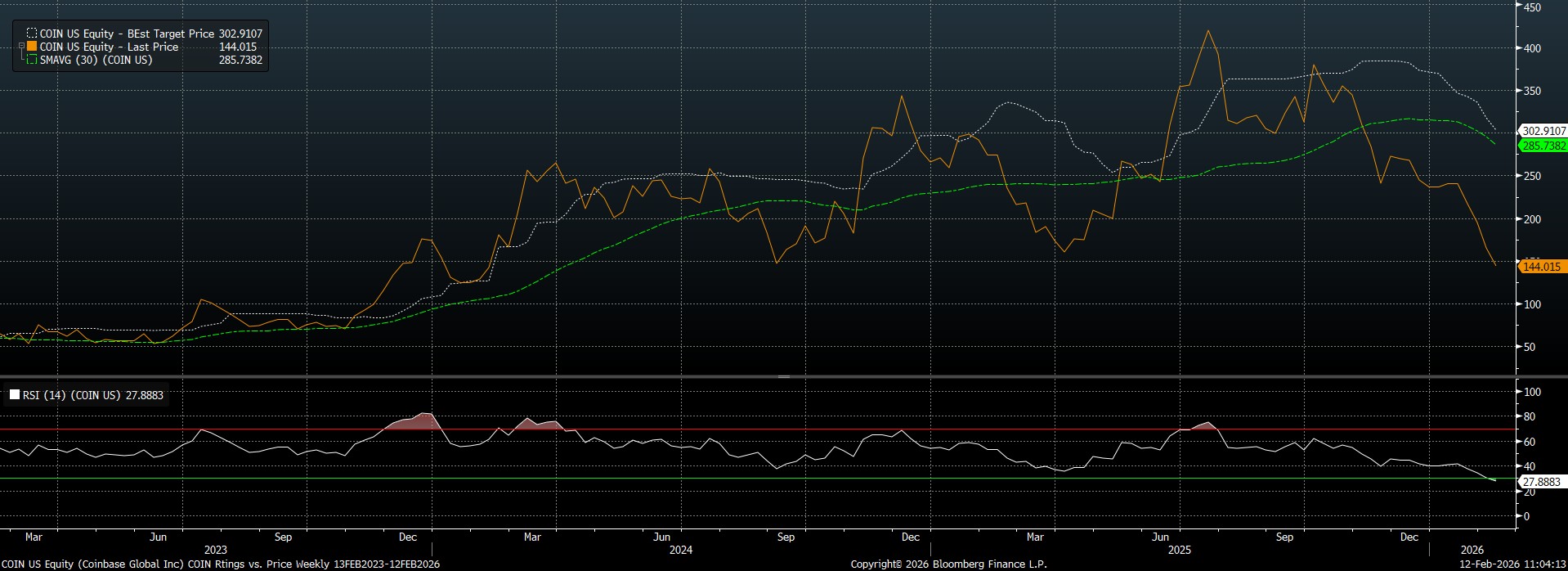Click the green 285.7382 axis price tag
Screen dimensions: 1568x571
(1543, 146)
